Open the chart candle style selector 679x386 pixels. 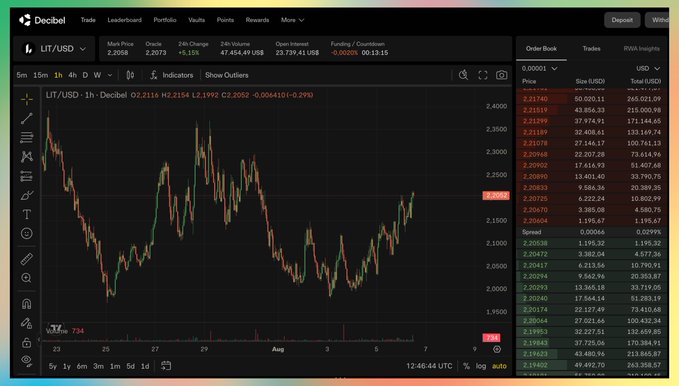tap(130, 75)
